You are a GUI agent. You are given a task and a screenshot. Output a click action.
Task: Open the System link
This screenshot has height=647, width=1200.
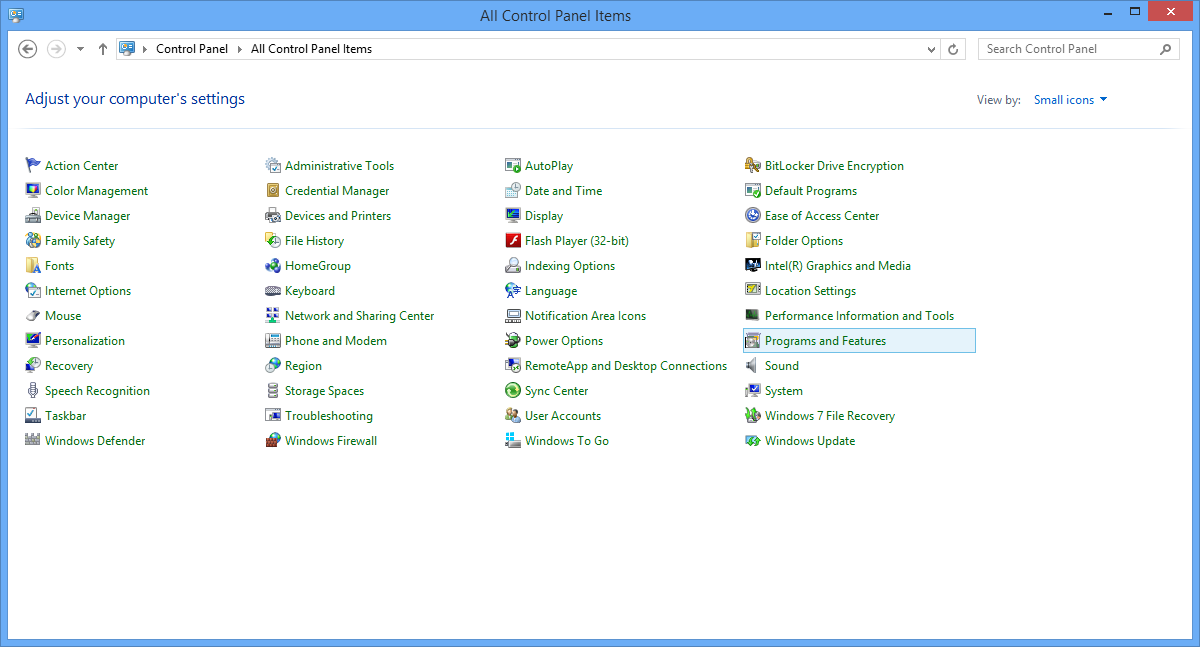tap(784, 391)
